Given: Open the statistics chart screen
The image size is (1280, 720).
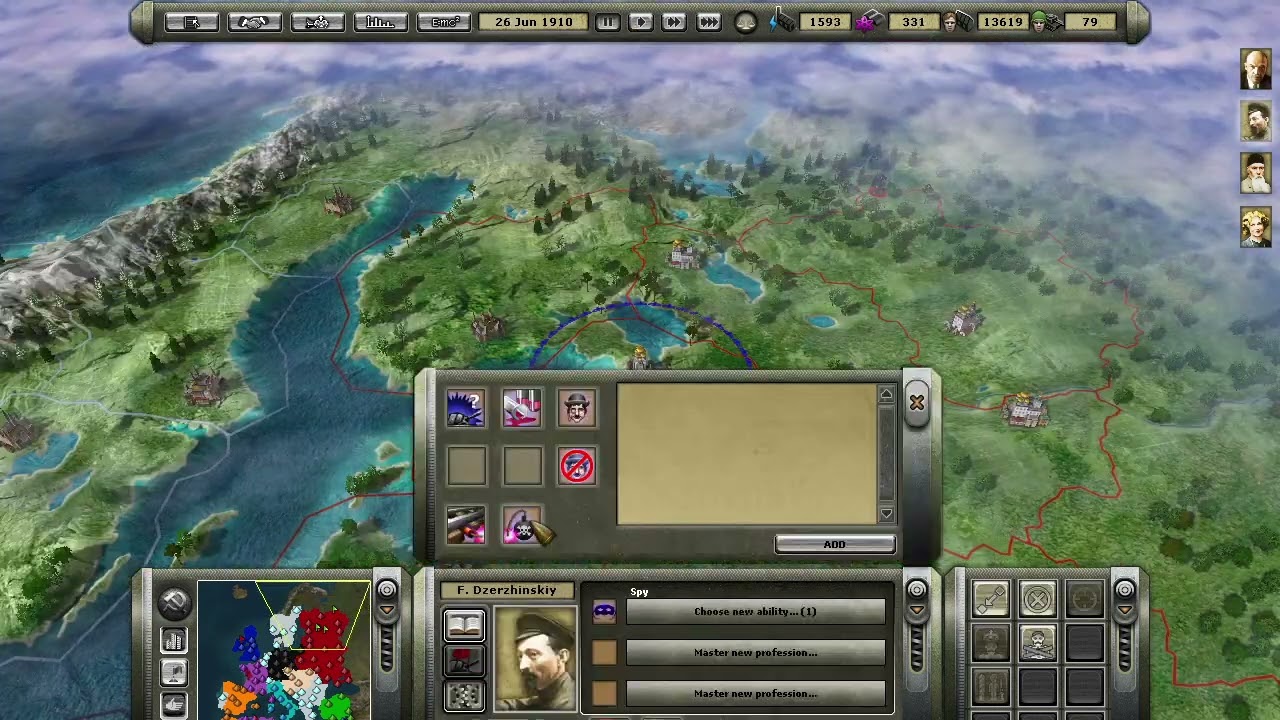Looking at the screenshot, I should coord(380,22).
